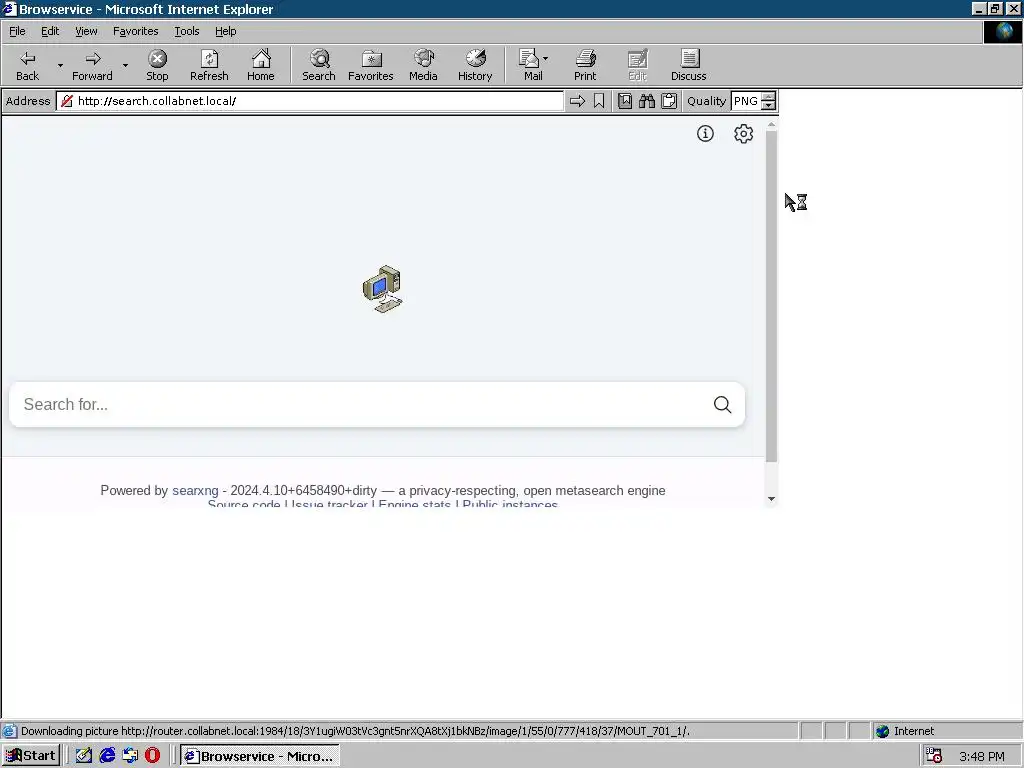Screen dimensions: 1024x768
Task: Open the View menu
Action: (x=86, y=31)
